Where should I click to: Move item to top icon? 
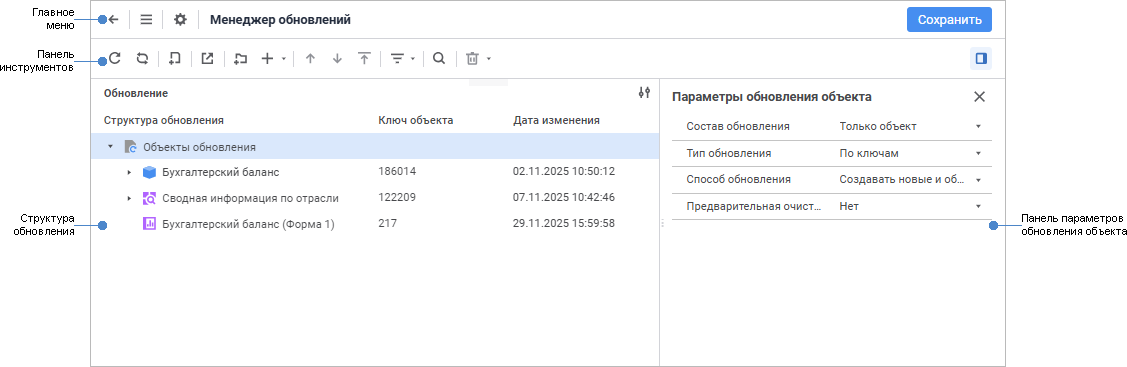click(364, 59)
